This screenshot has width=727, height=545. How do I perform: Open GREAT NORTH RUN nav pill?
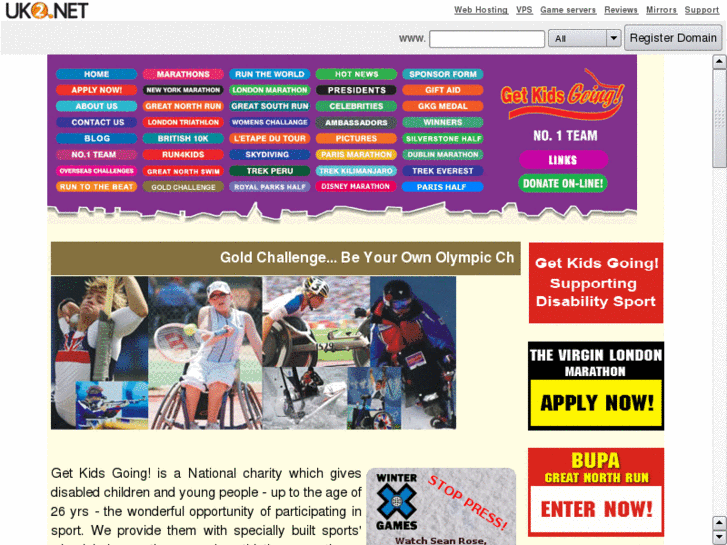[x=183, y=106]
